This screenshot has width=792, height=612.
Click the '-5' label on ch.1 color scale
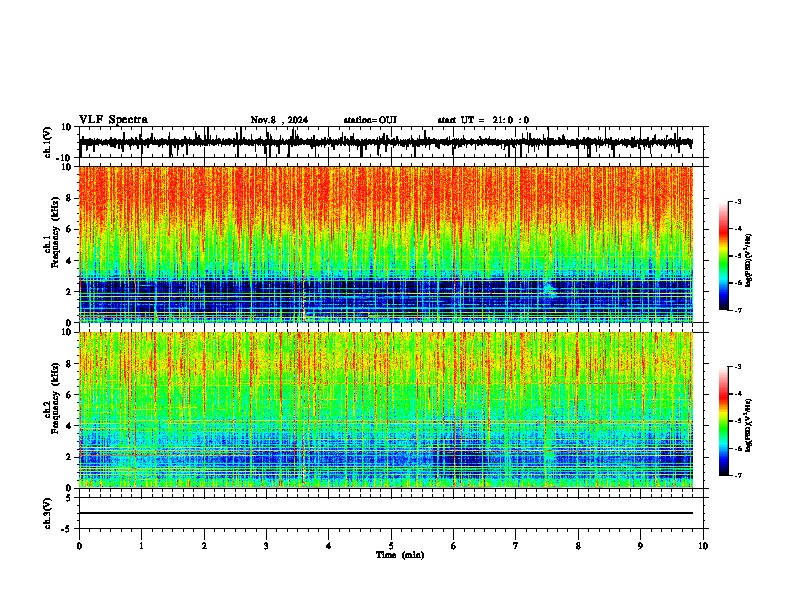[x=737, y=256]
